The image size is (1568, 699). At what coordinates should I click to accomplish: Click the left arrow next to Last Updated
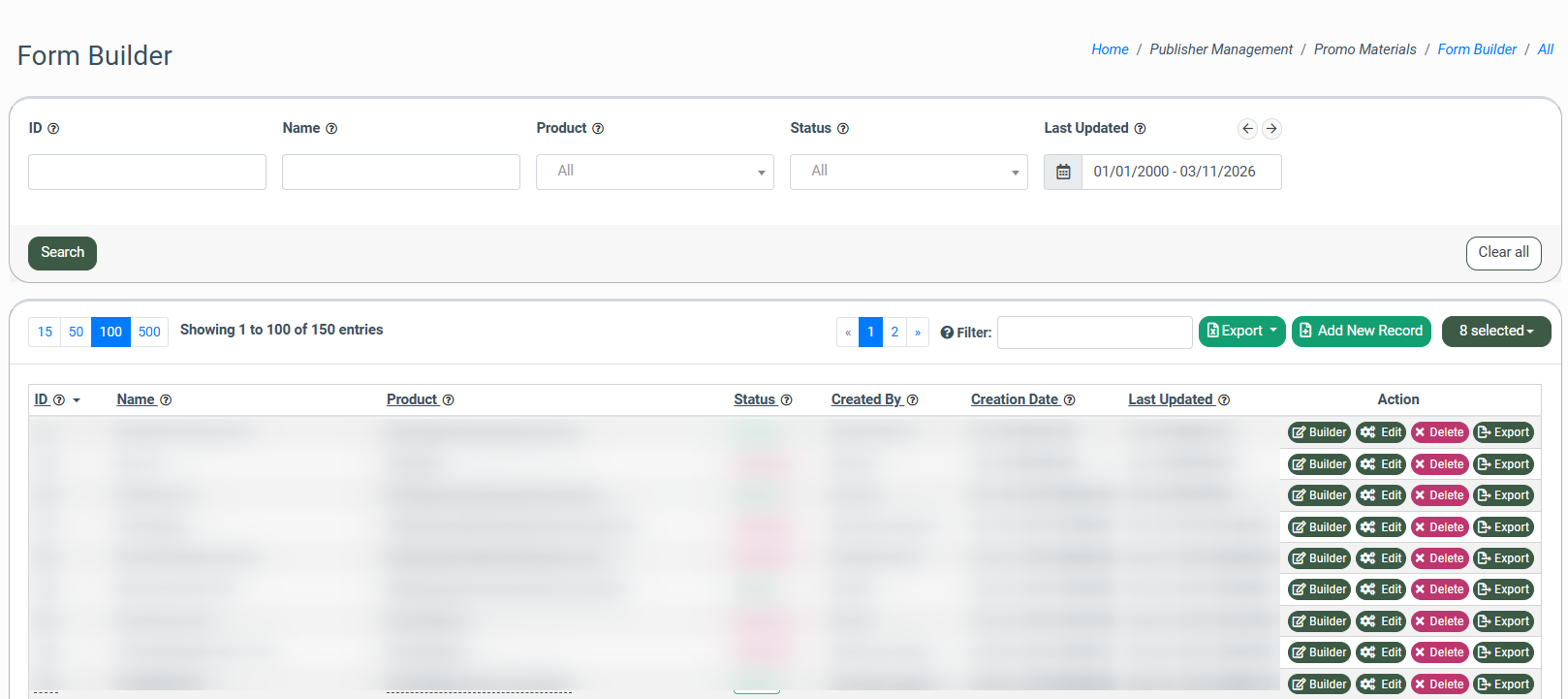[1247, 128]
